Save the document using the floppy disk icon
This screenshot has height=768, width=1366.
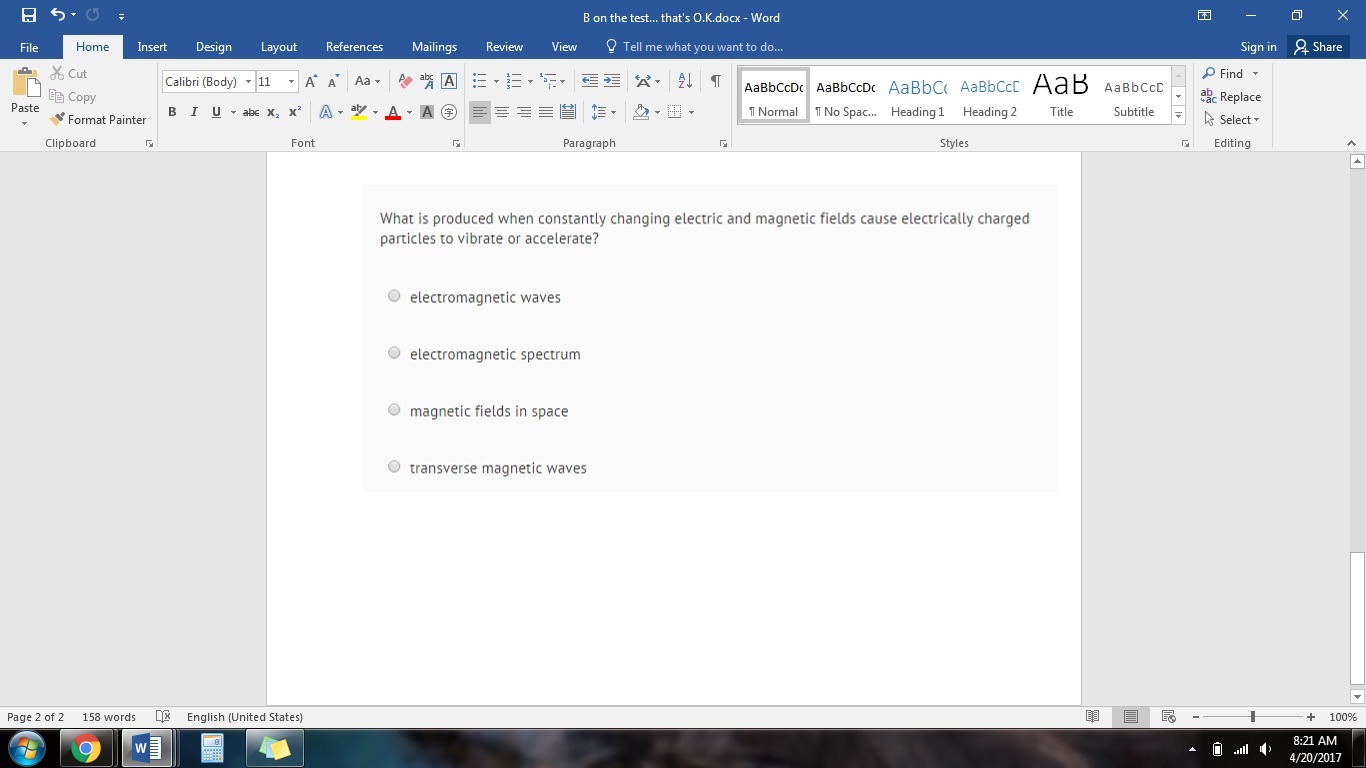point(28,16)
